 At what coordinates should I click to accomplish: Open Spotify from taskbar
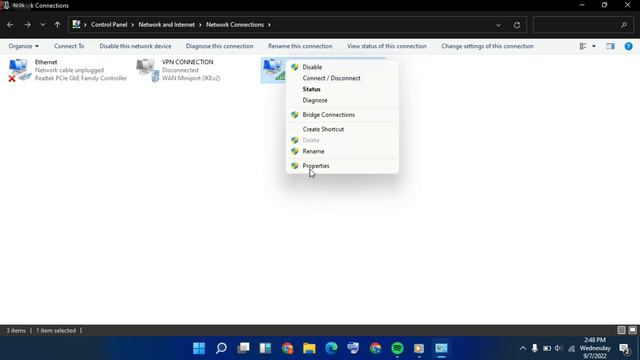tap(397, 348)
